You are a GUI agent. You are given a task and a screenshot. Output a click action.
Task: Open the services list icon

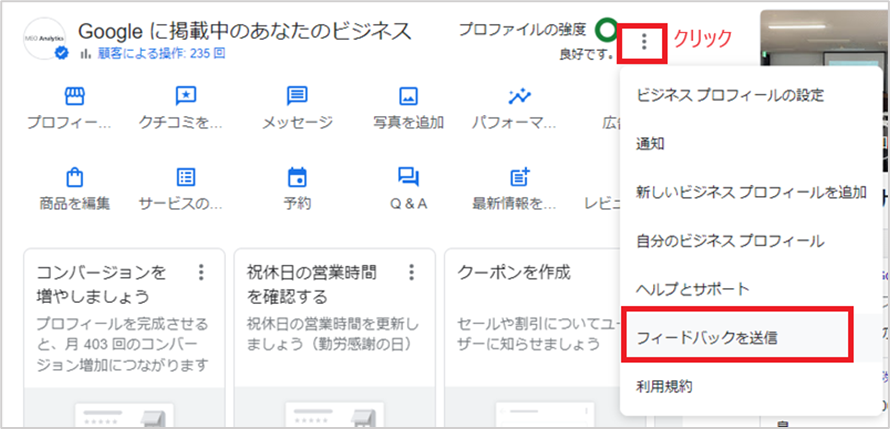(186, 178)
